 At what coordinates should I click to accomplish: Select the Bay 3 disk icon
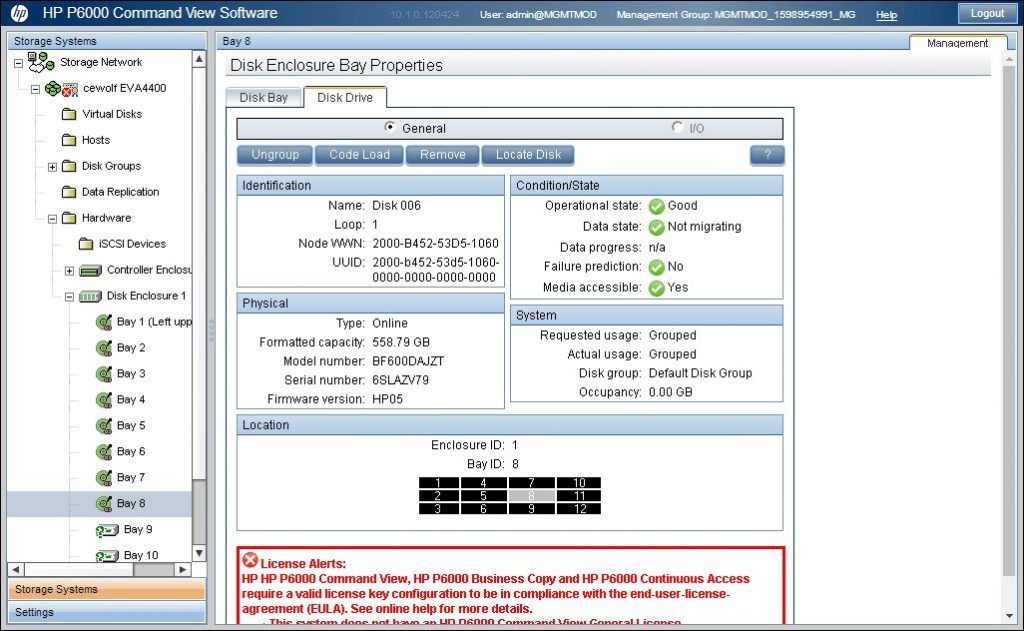[x=104, y=374]
